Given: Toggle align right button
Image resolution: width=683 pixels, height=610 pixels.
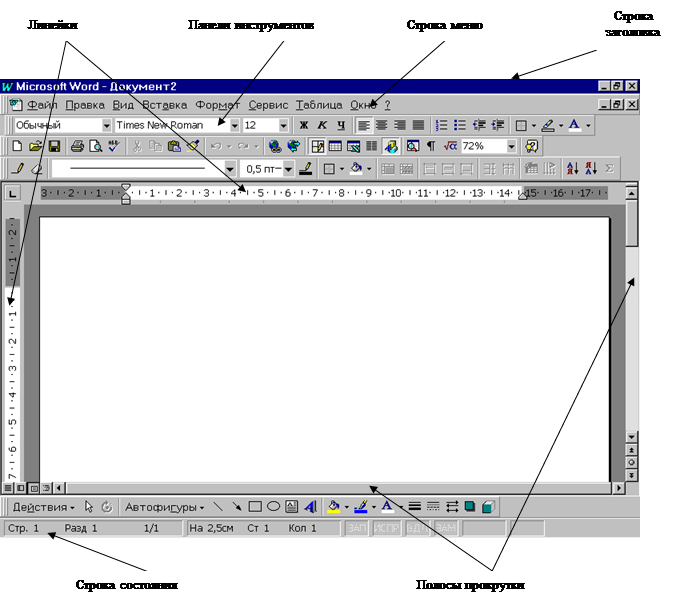Looking at the screenshot, I should coord(400,125).
